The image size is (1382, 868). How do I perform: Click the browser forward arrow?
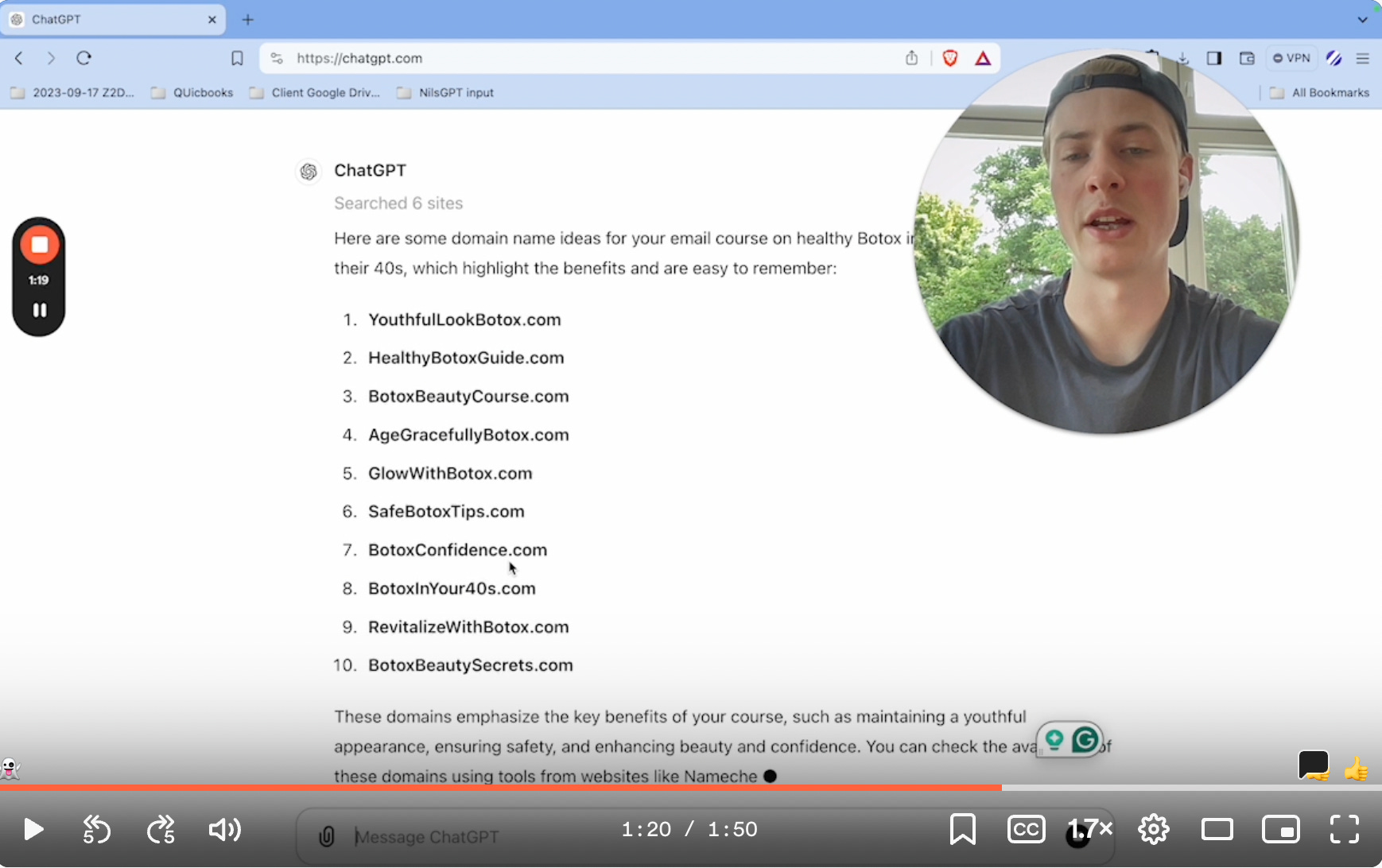pyautogui.click(x=51, y=58)
